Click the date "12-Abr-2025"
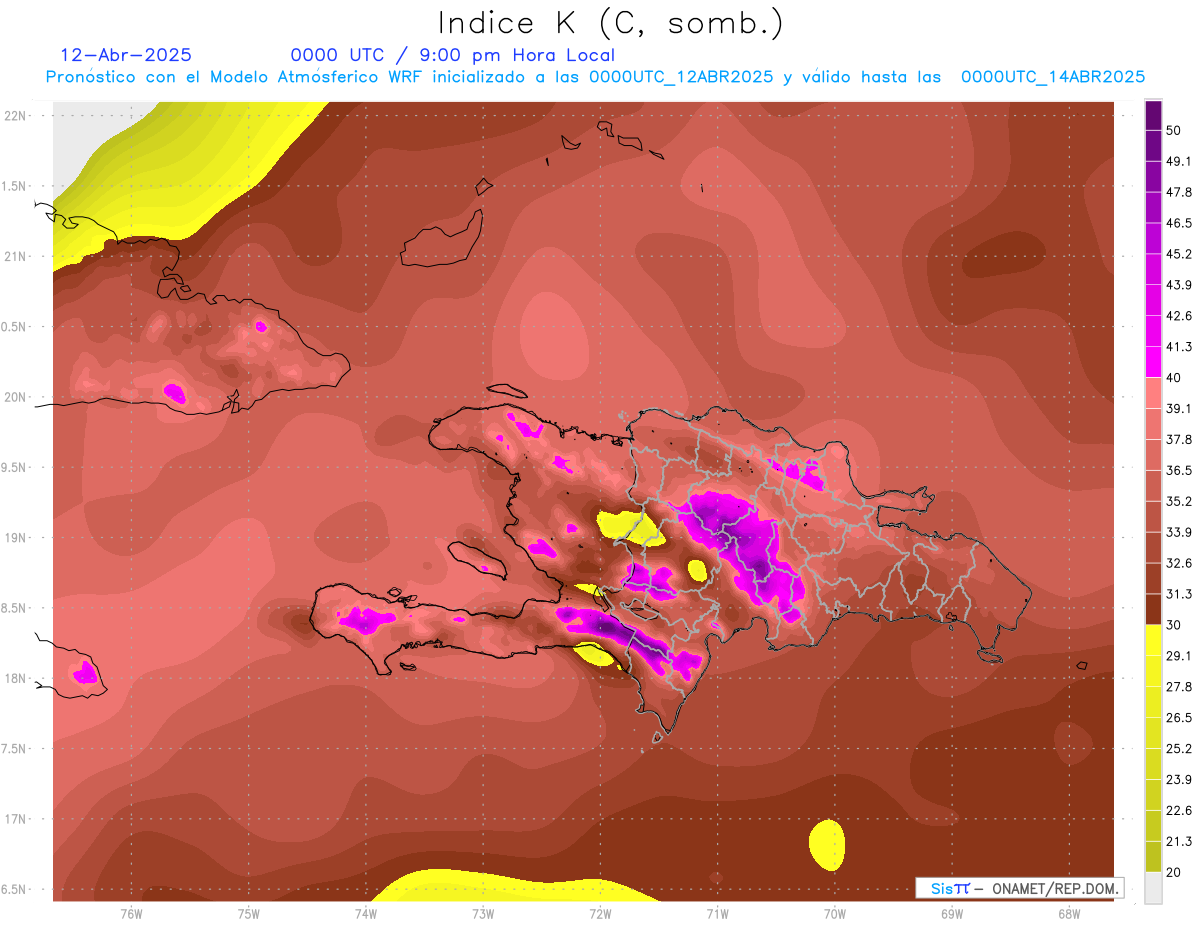Viewport: 1200px width, 927px height. point(126,55)
